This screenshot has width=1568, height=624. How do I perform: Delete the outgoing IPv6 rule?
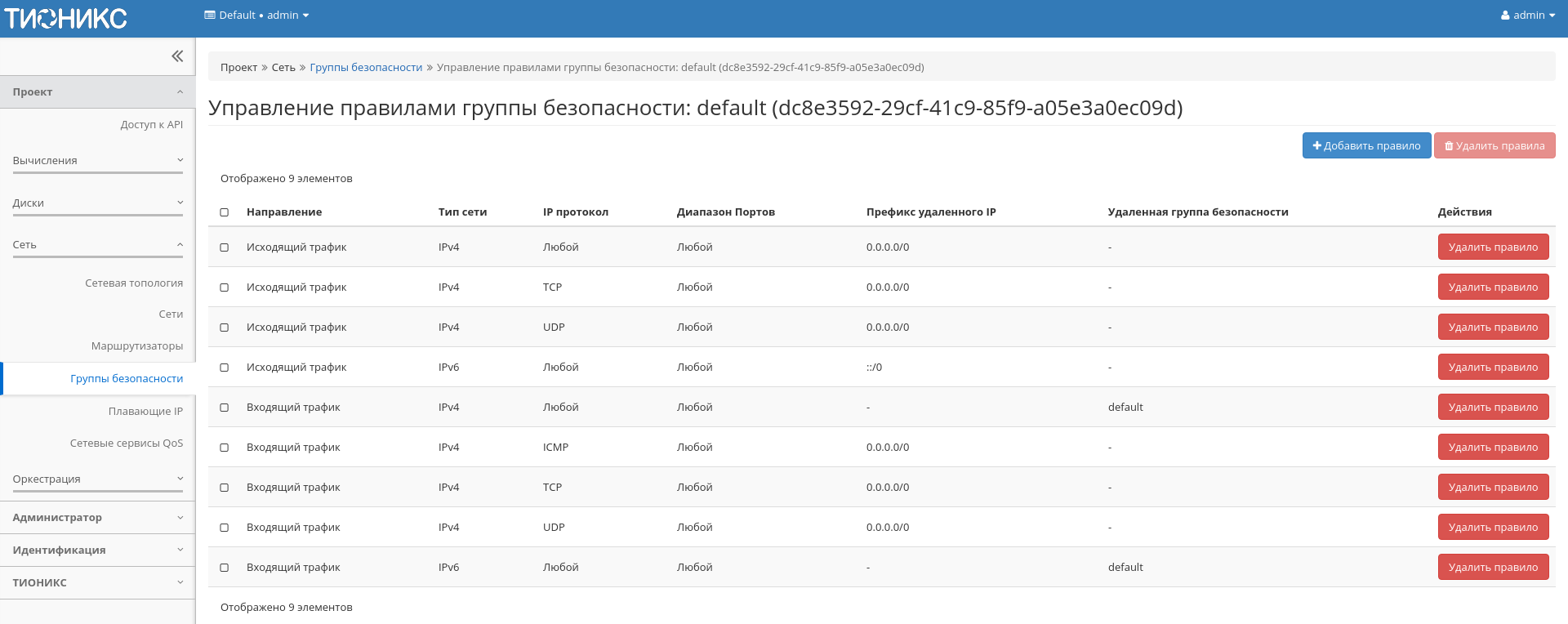tap(1493, 368)
